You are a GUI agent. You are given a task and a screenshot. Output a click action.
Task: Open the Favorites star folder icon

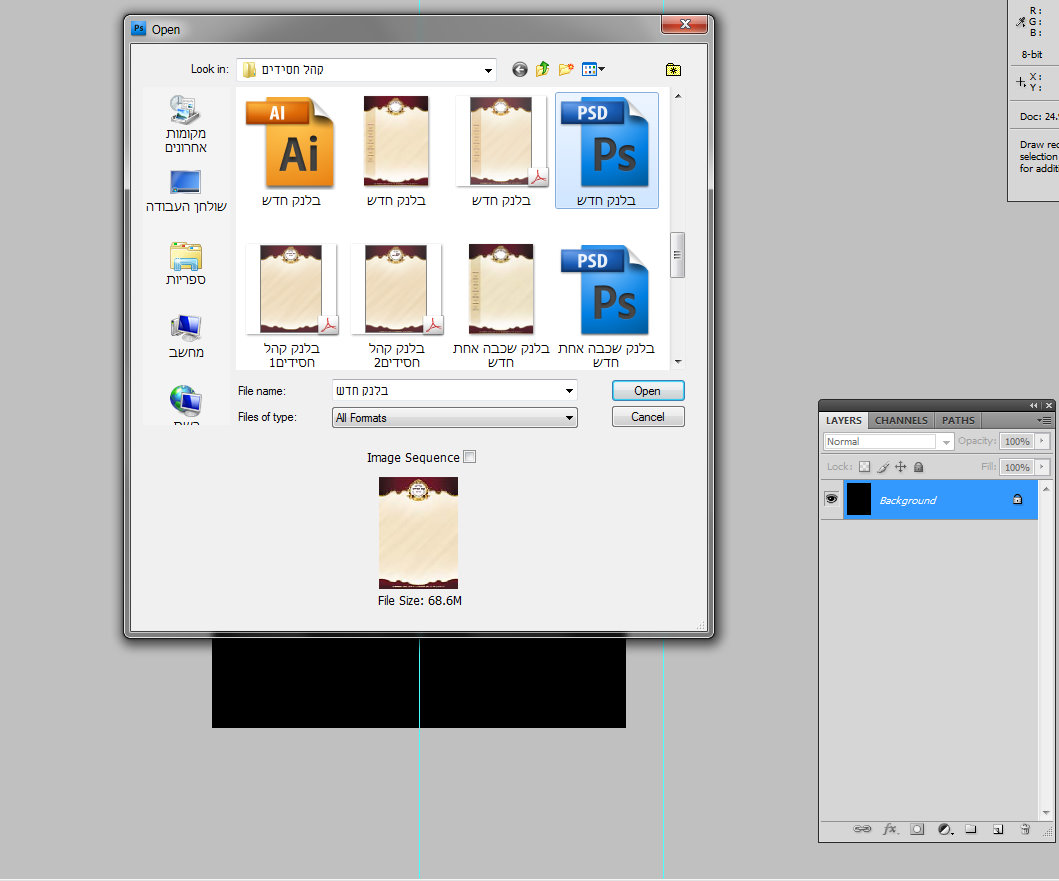tap(673, 69)
